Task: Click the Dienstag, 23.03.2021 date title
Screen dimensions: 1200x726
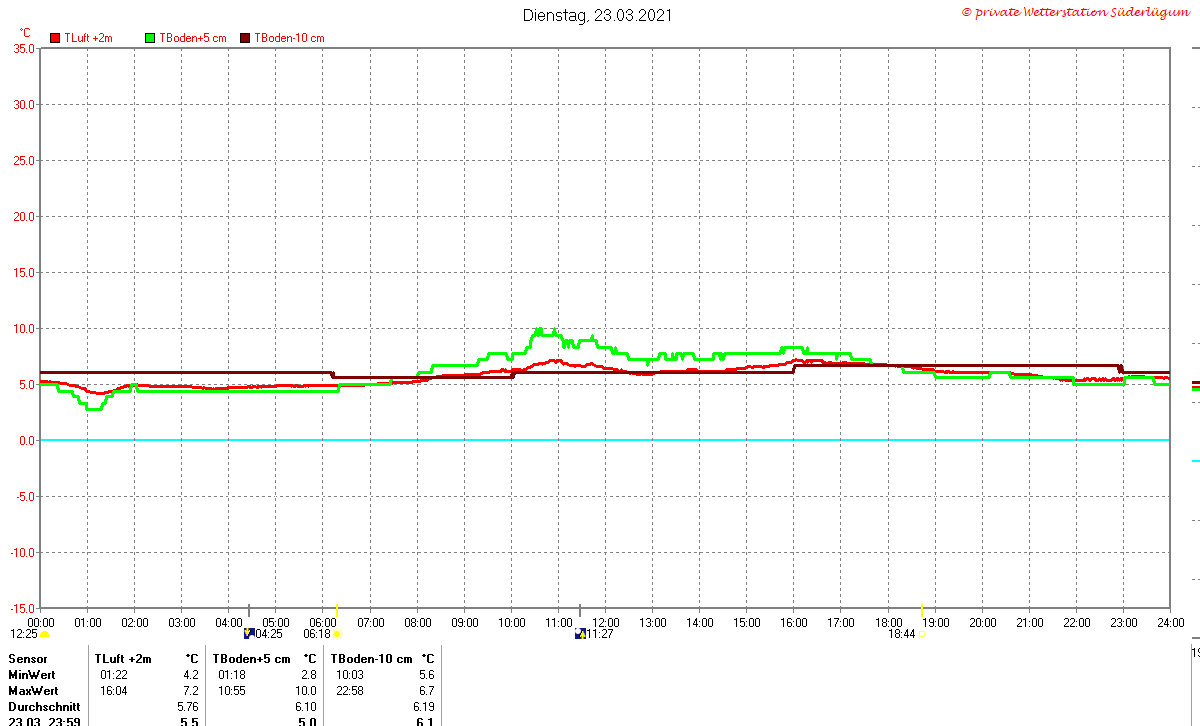Action: point(598,15)
